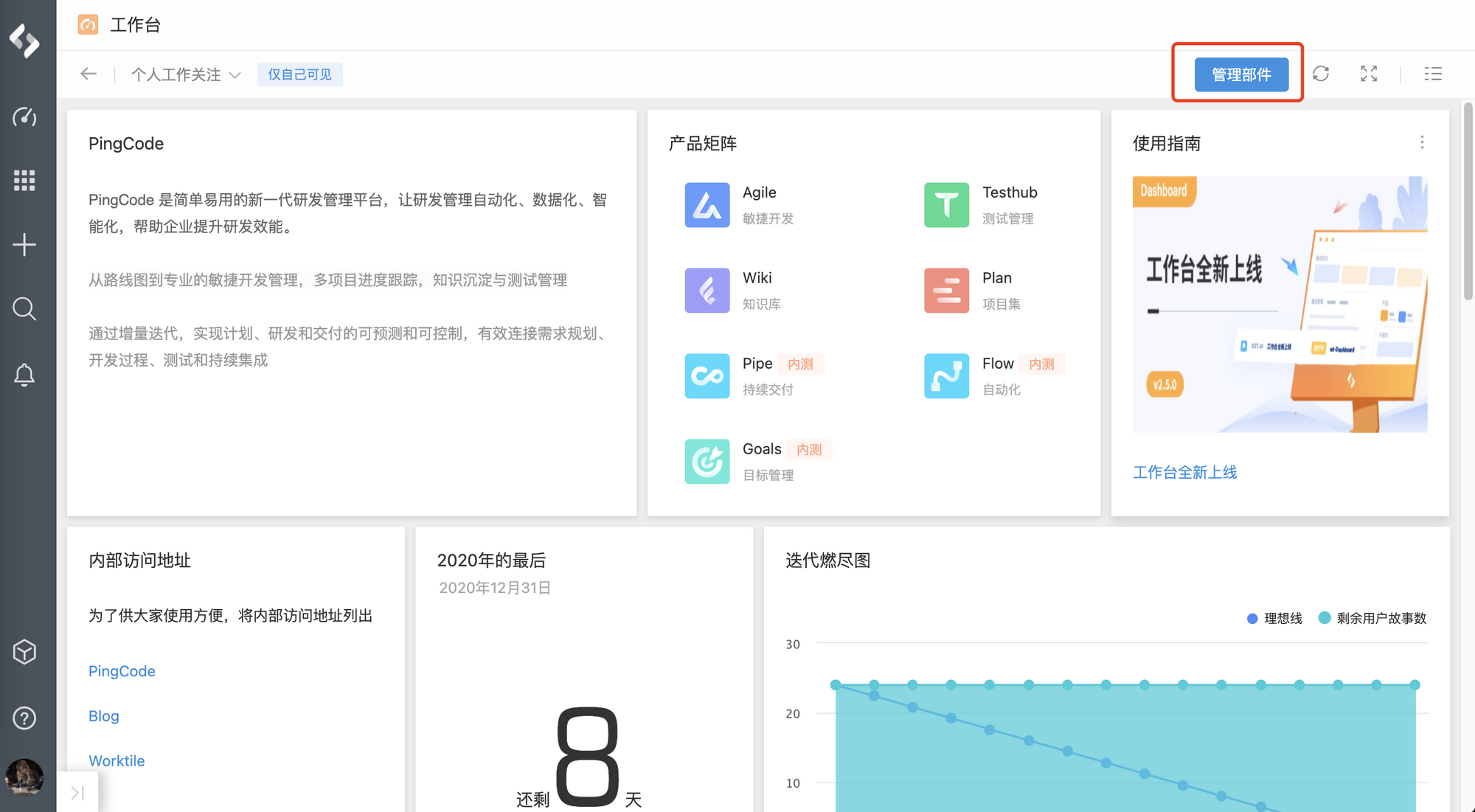Click the vertical scrollbar on the right
The image size is (1475, 812).
point(1468,201)
